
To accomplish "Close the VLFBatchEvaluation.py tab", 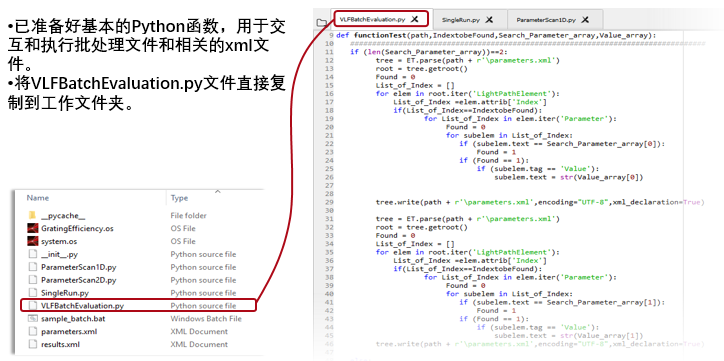I will click(415, 19).
